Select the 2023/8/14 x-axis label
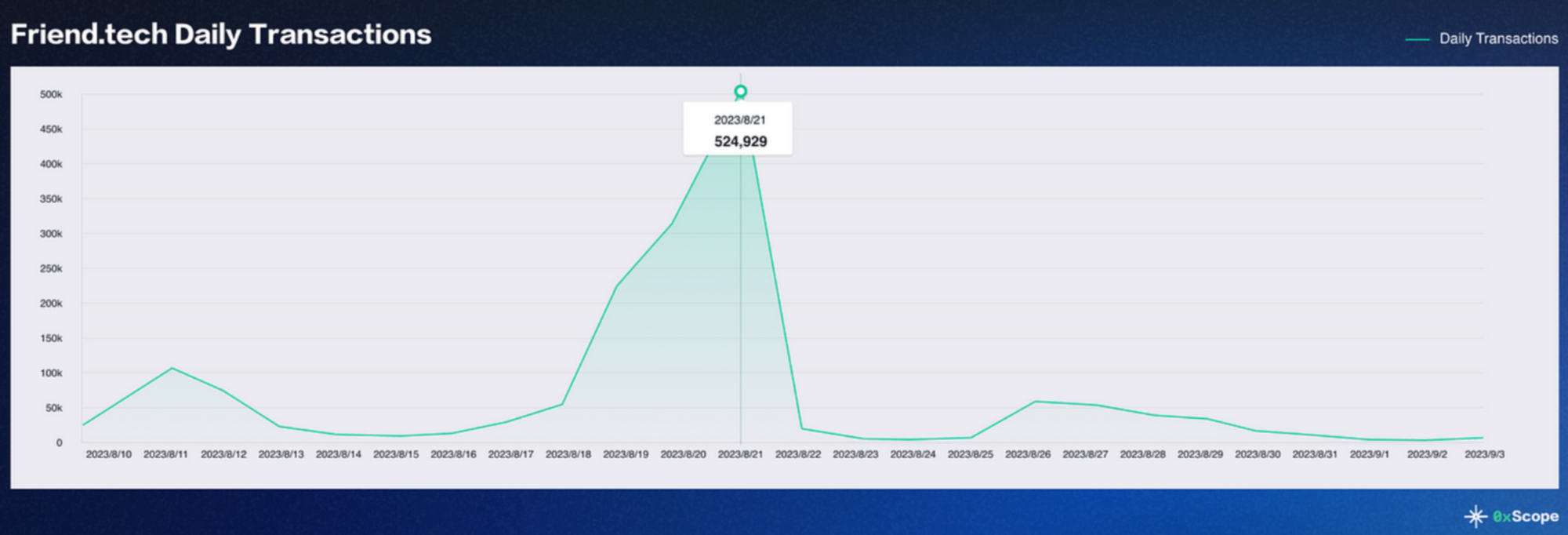Viewport: 1568px width, 535px height. tap(339, 454)
